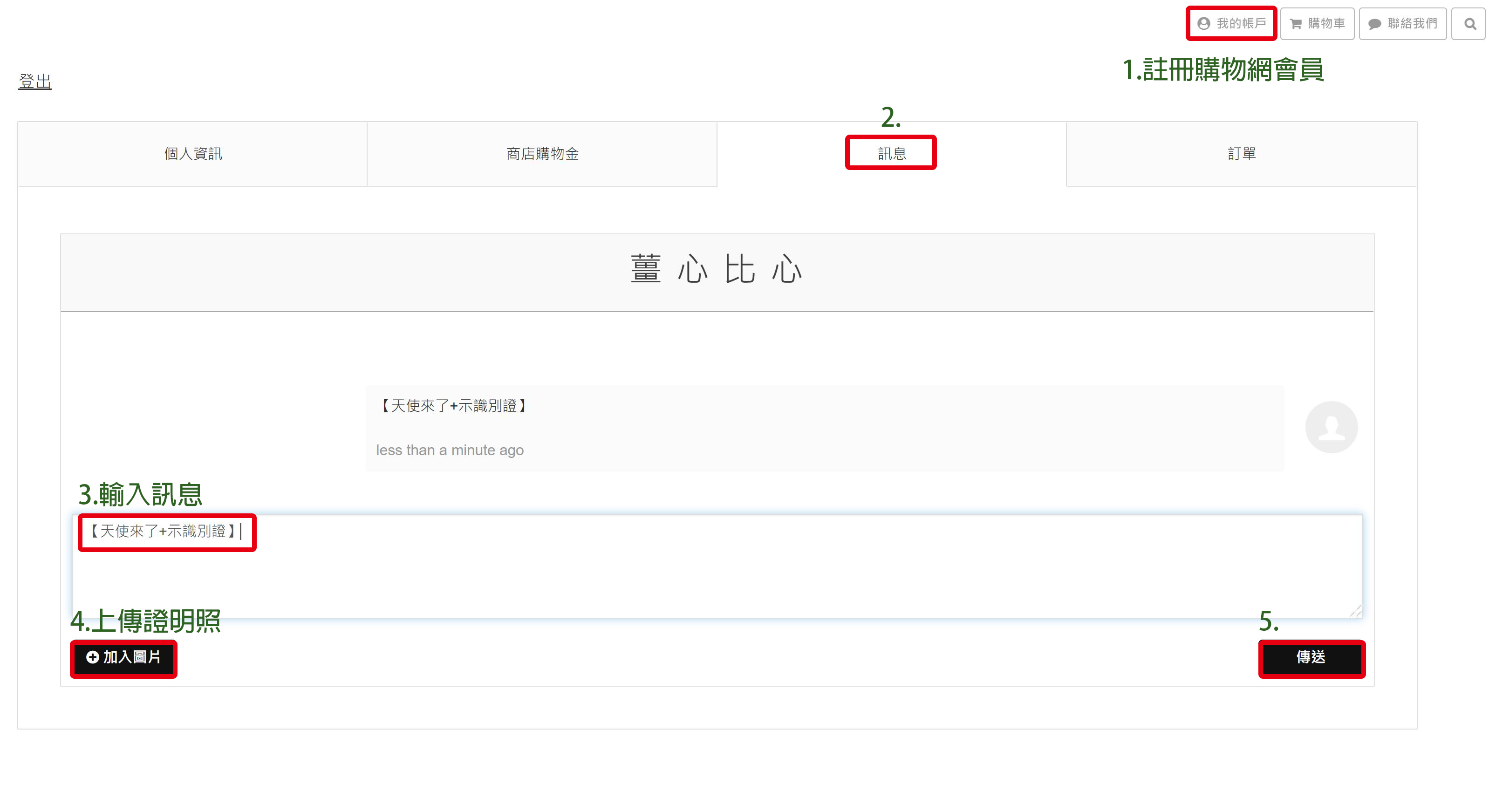Open the 訂單 tab

[x=1241, y=154]
